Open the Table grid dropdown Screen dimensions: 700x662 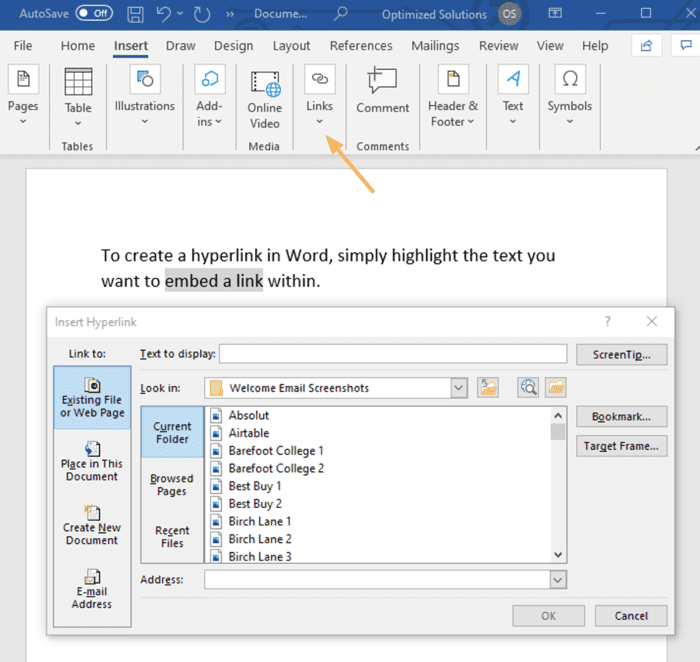pos(78,96)
